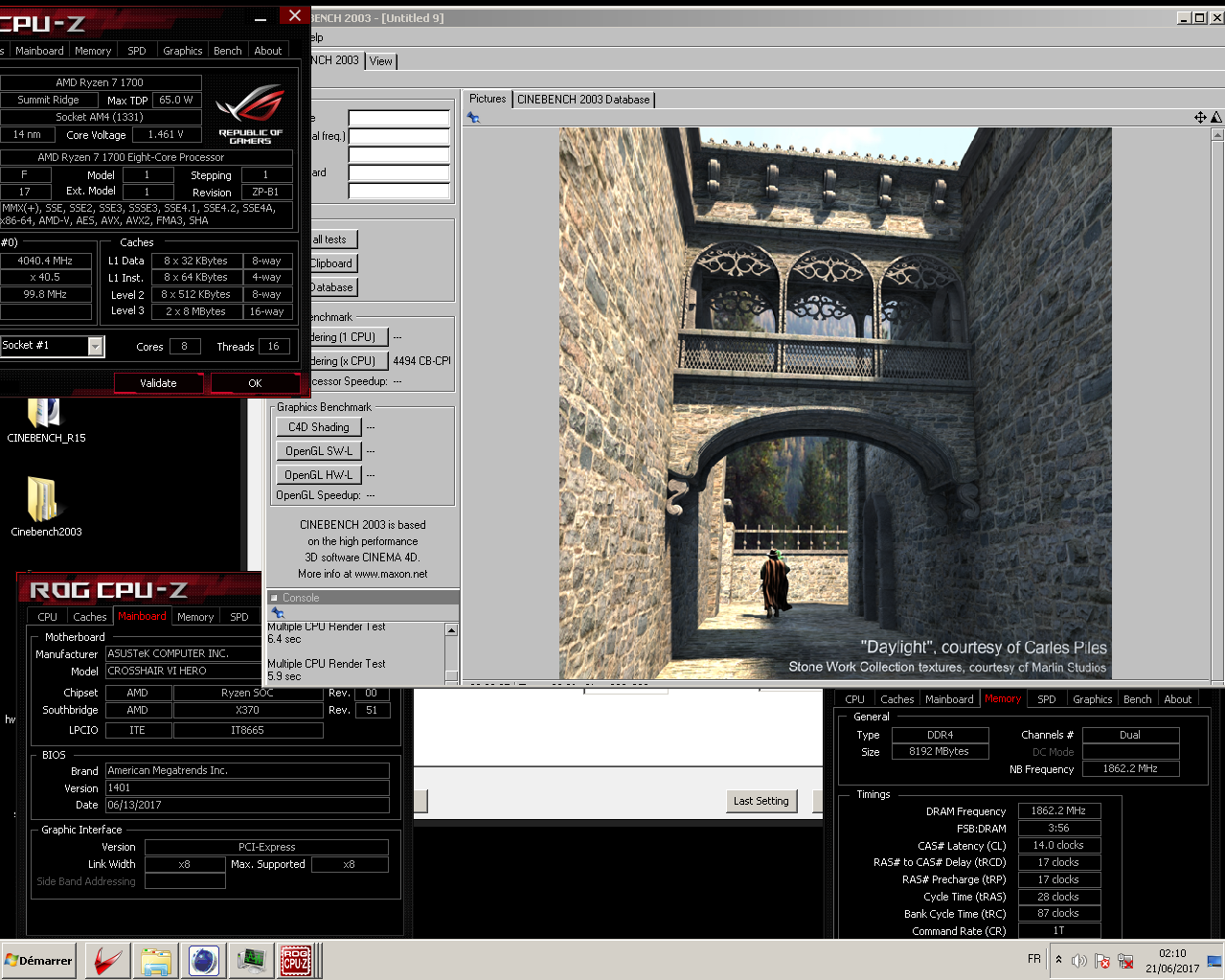Click the 4040.4 MHz core speed value
This screenshot has height=980, width=1225.
click(x=45, y=261)
